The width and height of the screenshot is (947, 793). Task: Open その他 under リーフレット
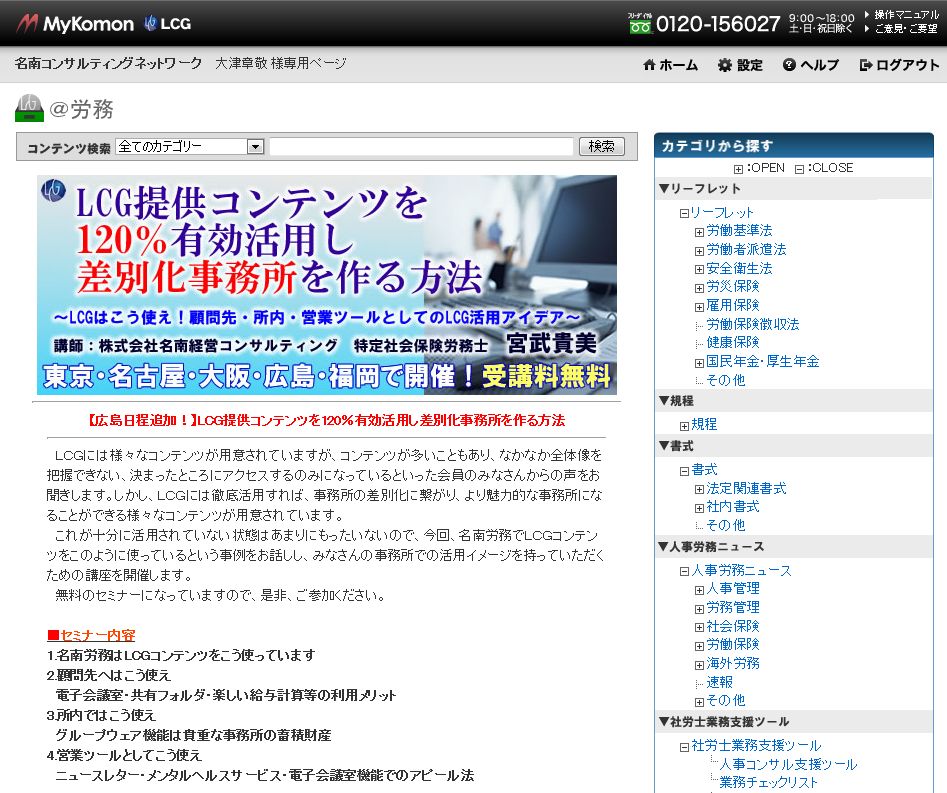click(x=726, y=380)
